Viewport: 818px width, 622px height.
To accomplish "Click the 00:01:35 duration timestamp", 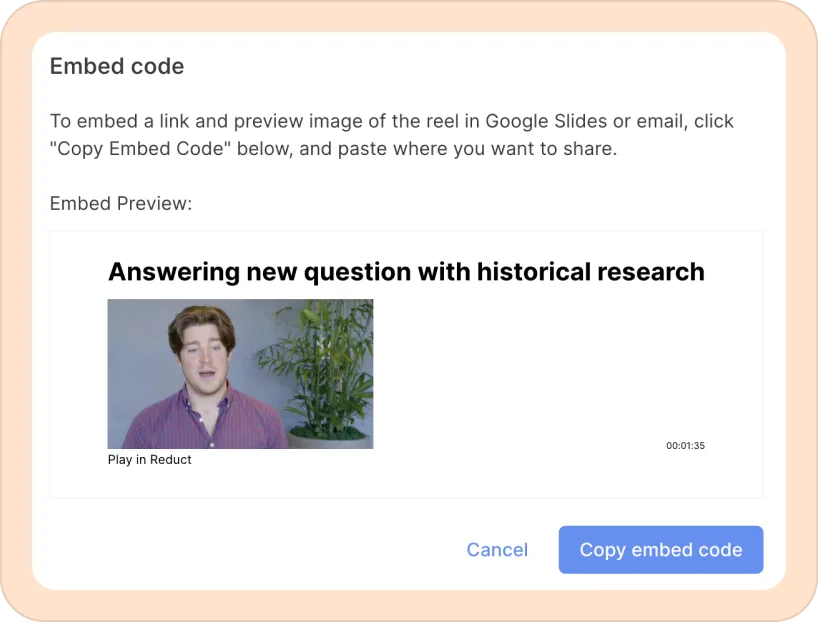I will (x=685, y=445).
